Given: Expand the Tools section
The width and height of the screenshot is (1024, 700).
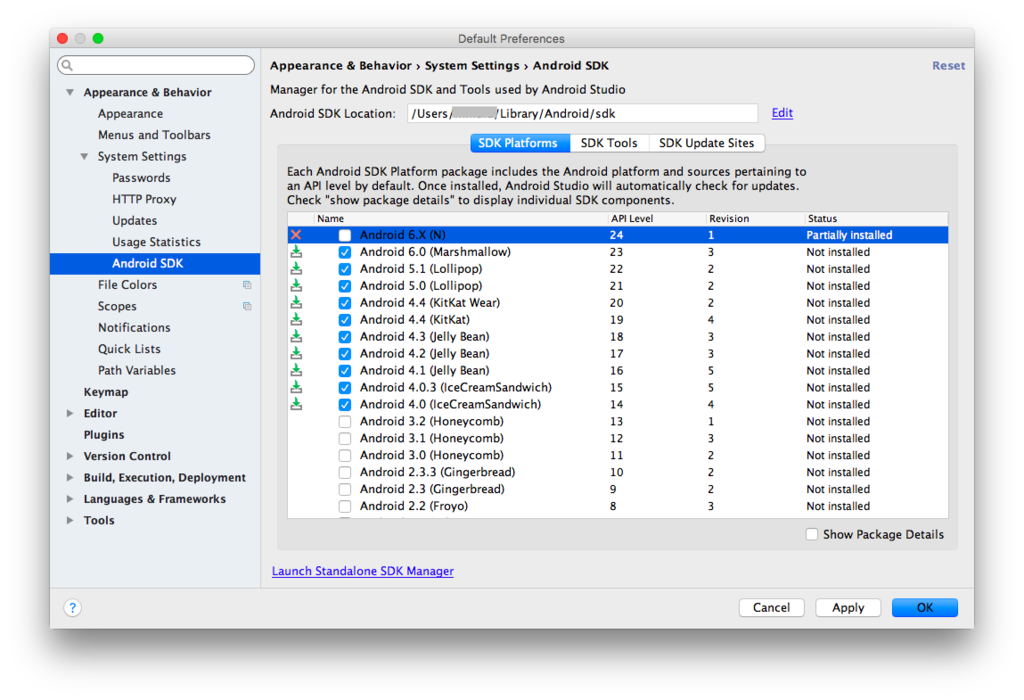Looking at the screenshot, I should pos(70,520).
